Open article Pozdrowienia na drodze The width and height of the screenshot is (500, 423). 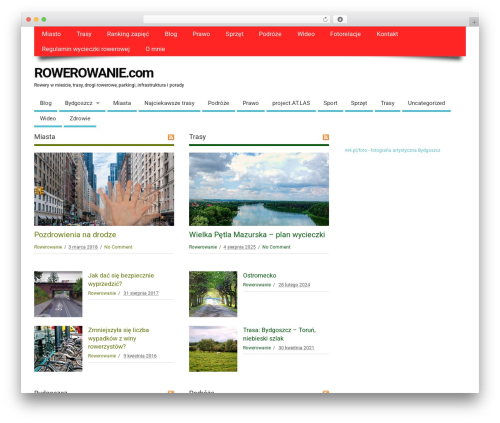click(75, 235)
